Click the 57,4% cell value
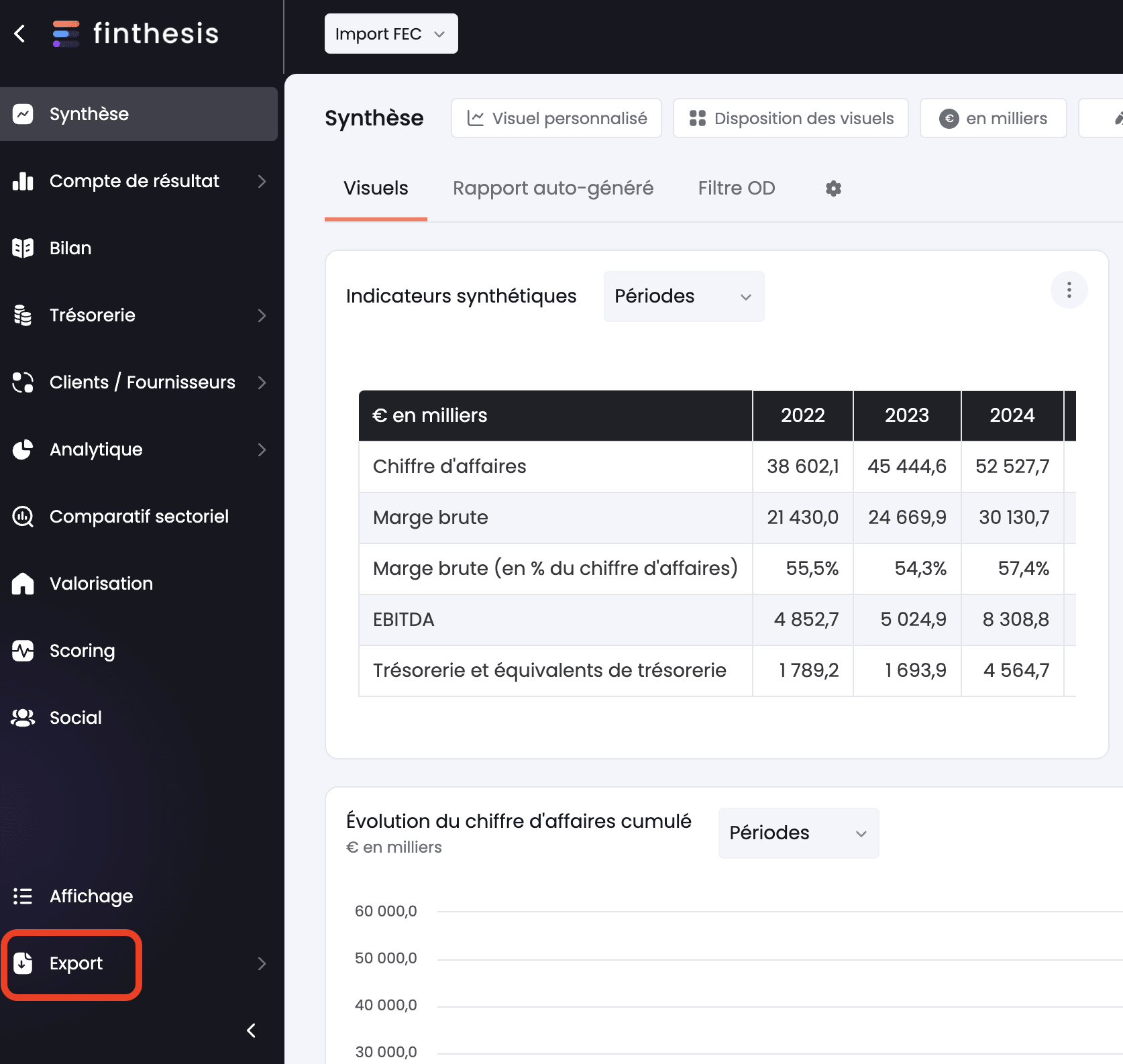The height and width of the screenshot is (1064, 1123). (x=1023, y=569)
